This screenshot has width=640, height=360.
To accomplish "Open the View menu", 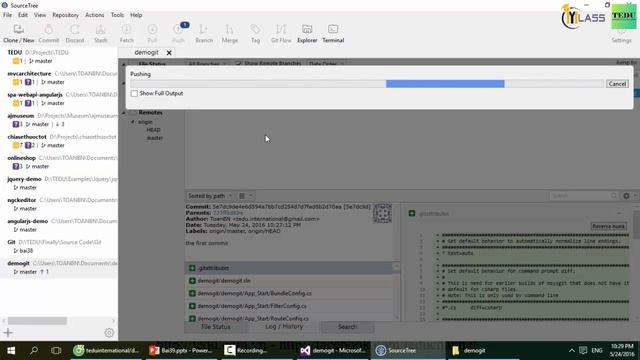I will 40,15.
